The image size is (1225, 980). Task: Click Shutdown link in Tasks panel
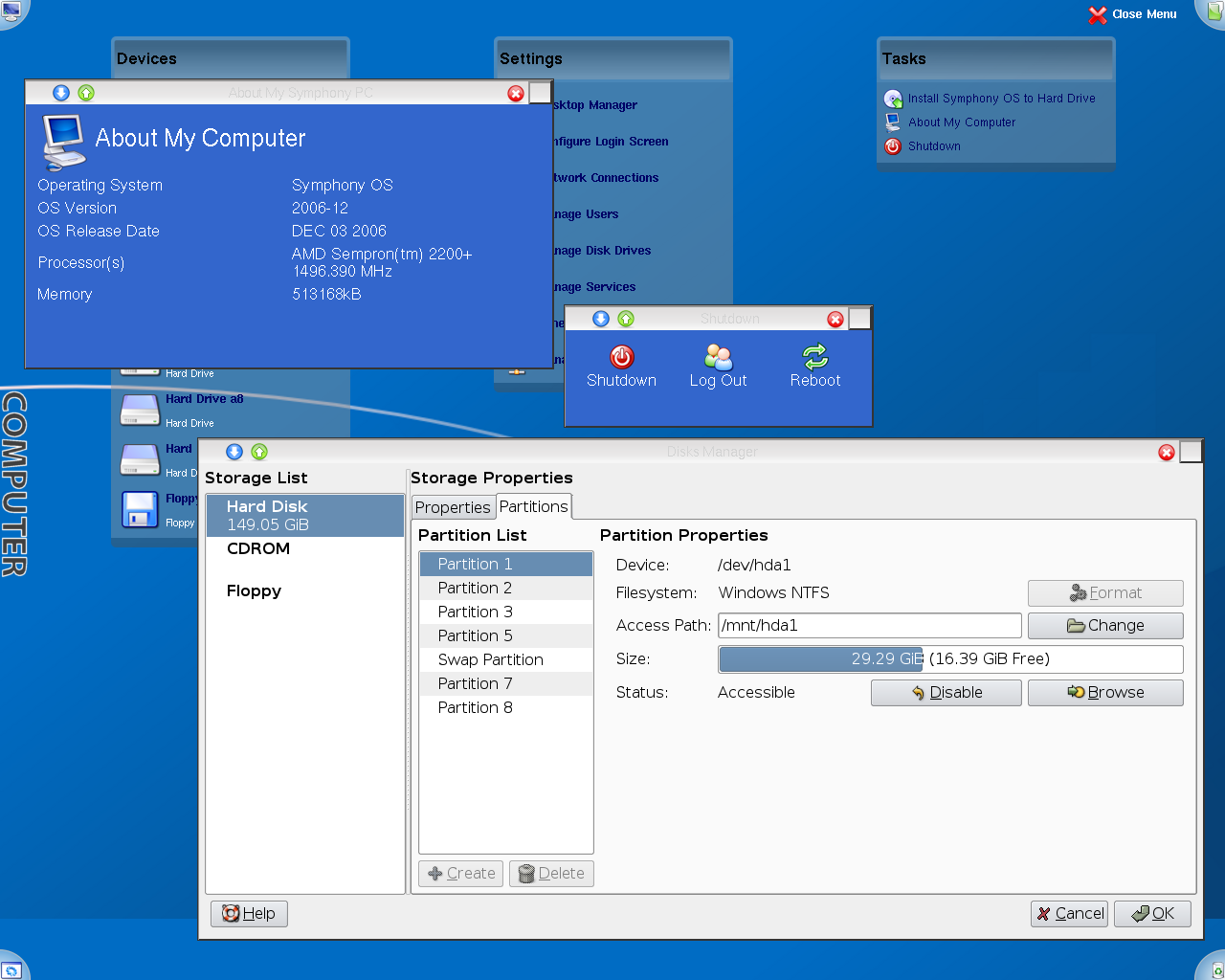(934, 146)
